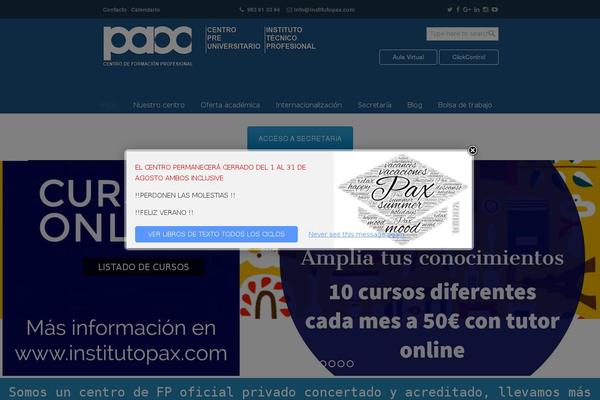Screen dimensions: 600x400
Task: Open the Calendario link
Action: coord(145,10)
